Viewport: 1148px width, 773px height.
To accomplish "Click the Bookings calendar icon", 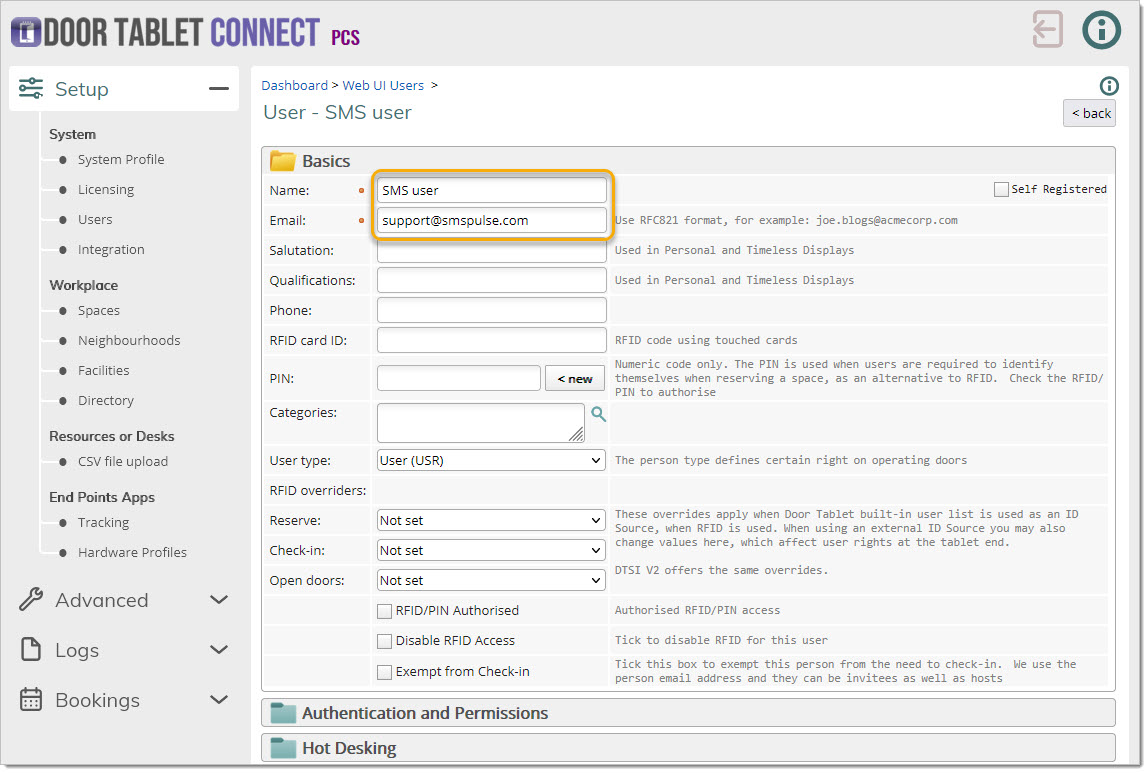I will click(31, 700).
